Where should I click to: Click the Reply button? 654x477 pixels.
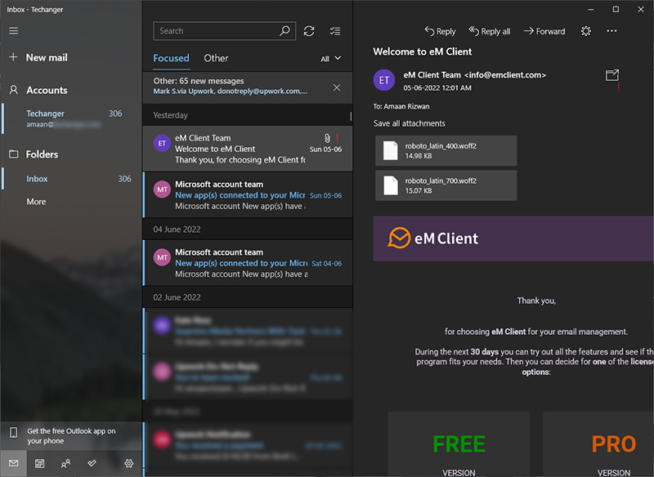click(440, 31)
